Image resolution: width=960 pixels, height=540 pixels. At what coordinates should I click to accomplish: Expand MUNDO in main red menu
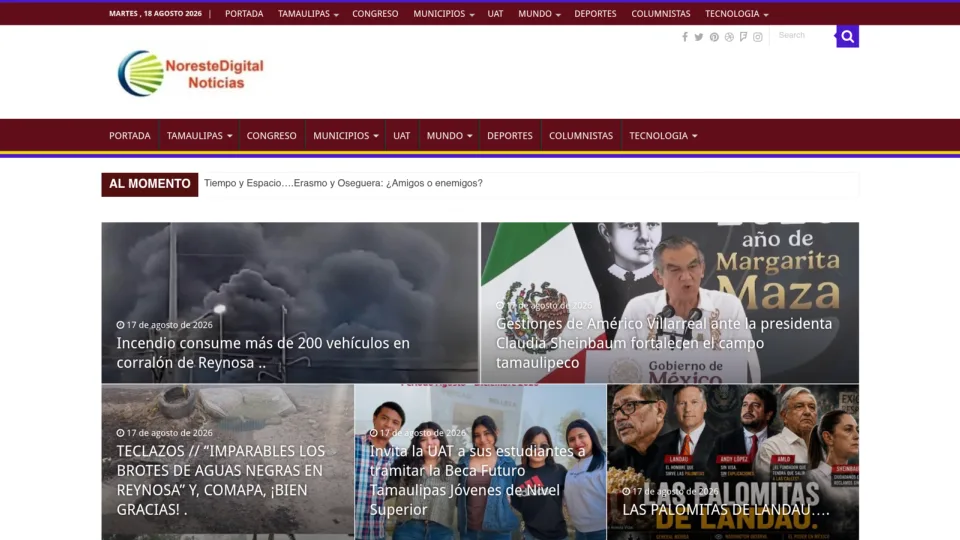click(x=449, y=135)
